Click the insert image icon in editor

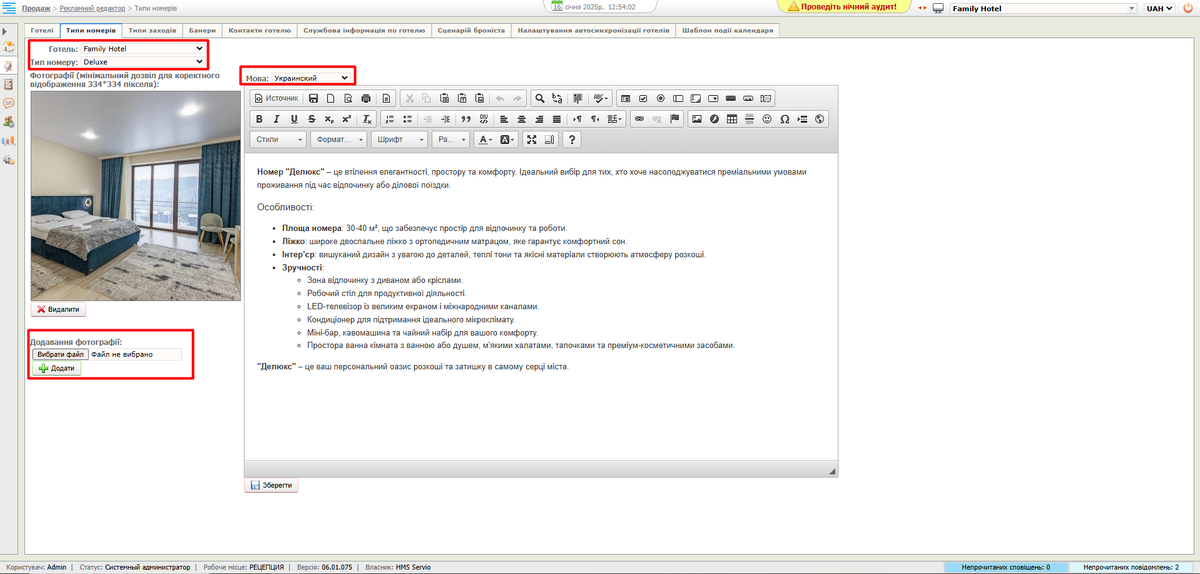[x=697, y=119]
